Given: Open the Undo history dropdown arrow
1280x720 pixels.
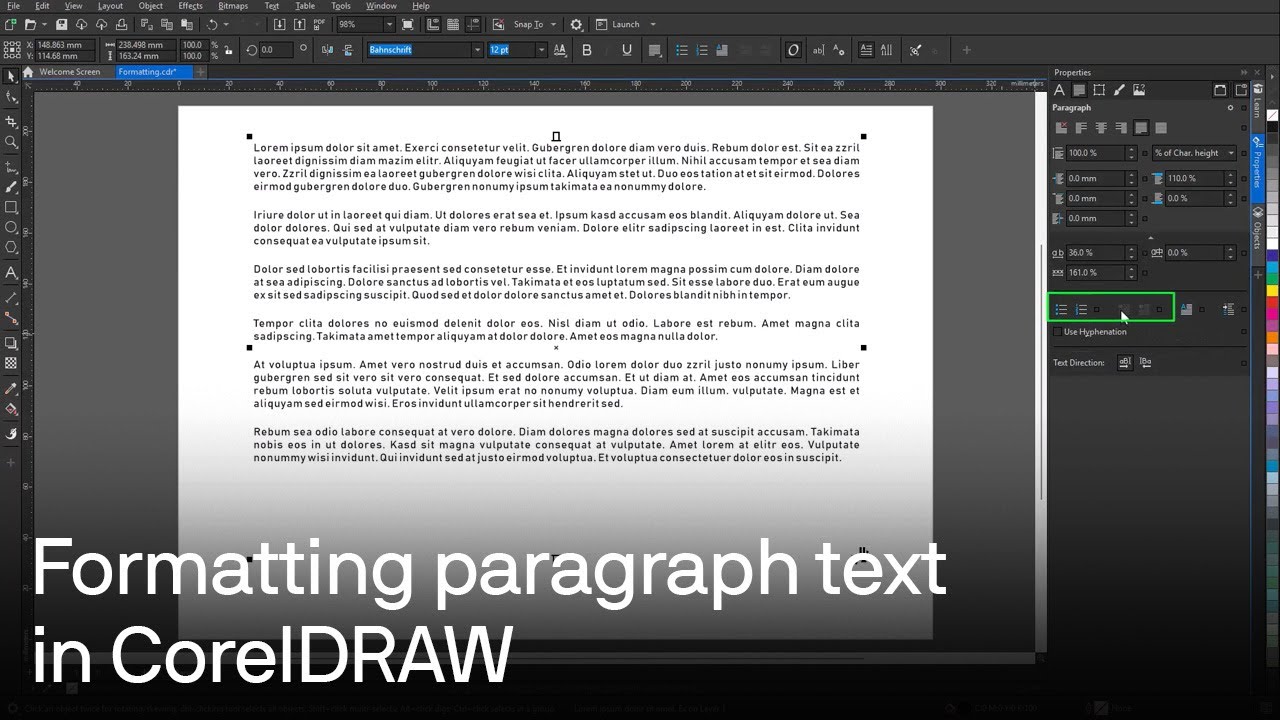Looking at the screenshot, I should 226,24.
